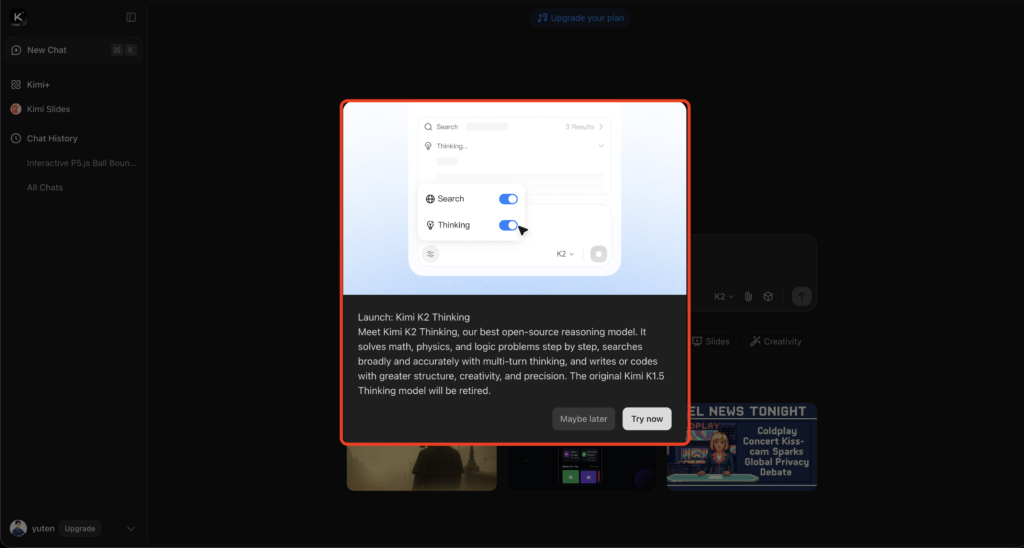Open the Coldplay Concert news thumbnail

[742, 447]
